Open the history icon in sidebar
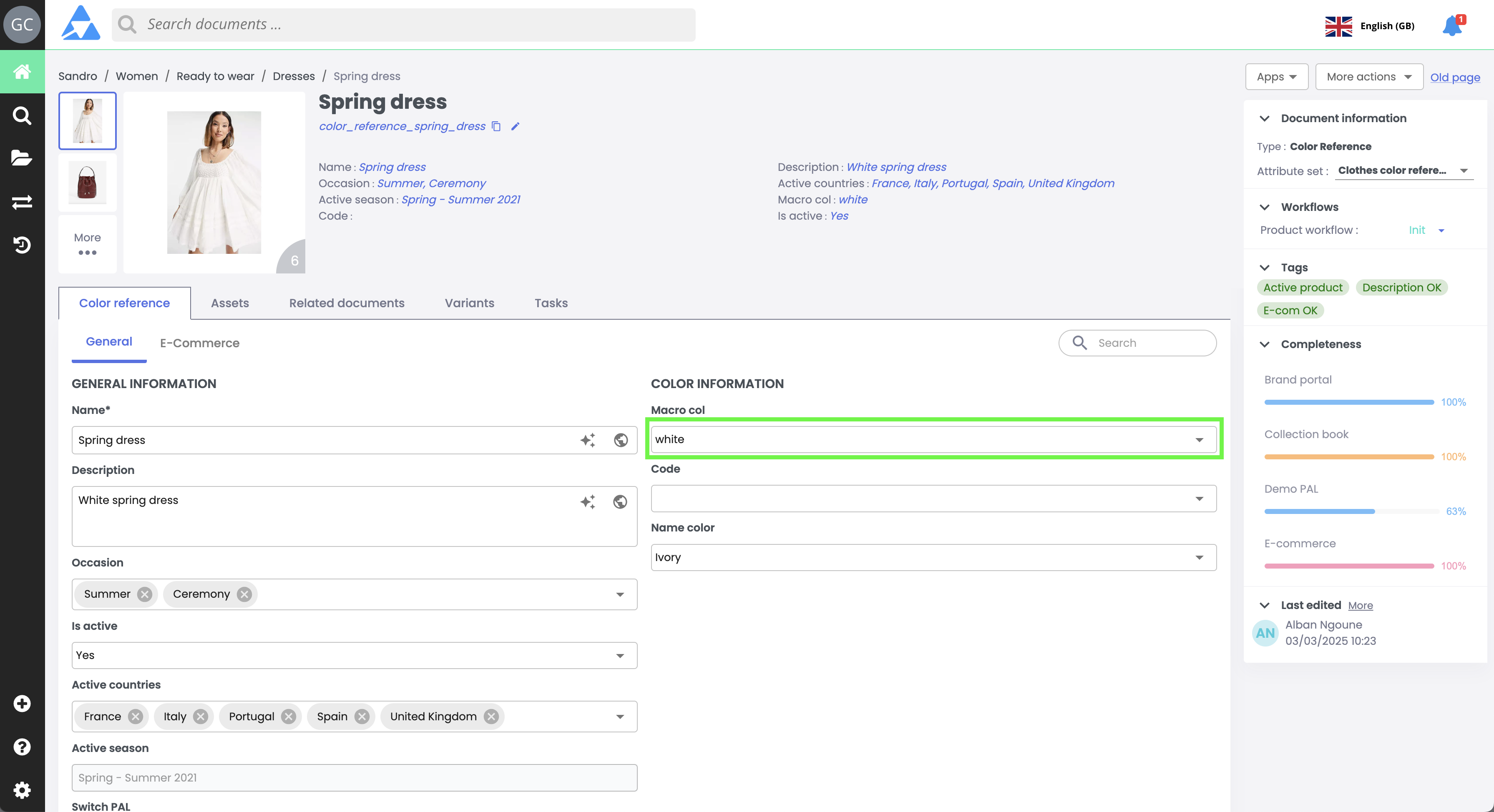 (x=22, y=245)
